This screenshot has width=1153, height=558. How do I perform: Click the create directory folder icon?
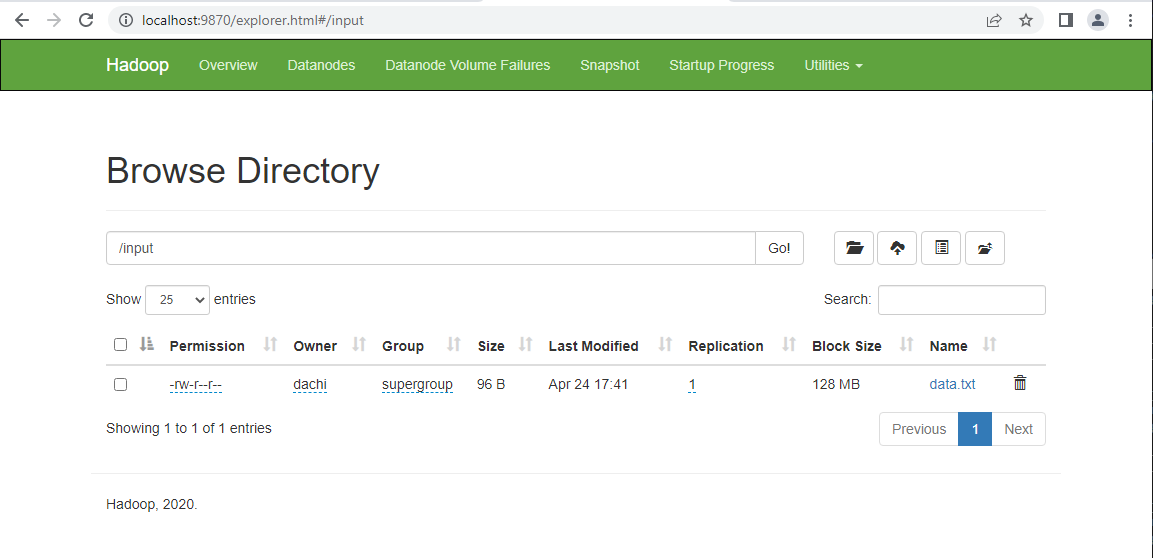pos(854,248)
